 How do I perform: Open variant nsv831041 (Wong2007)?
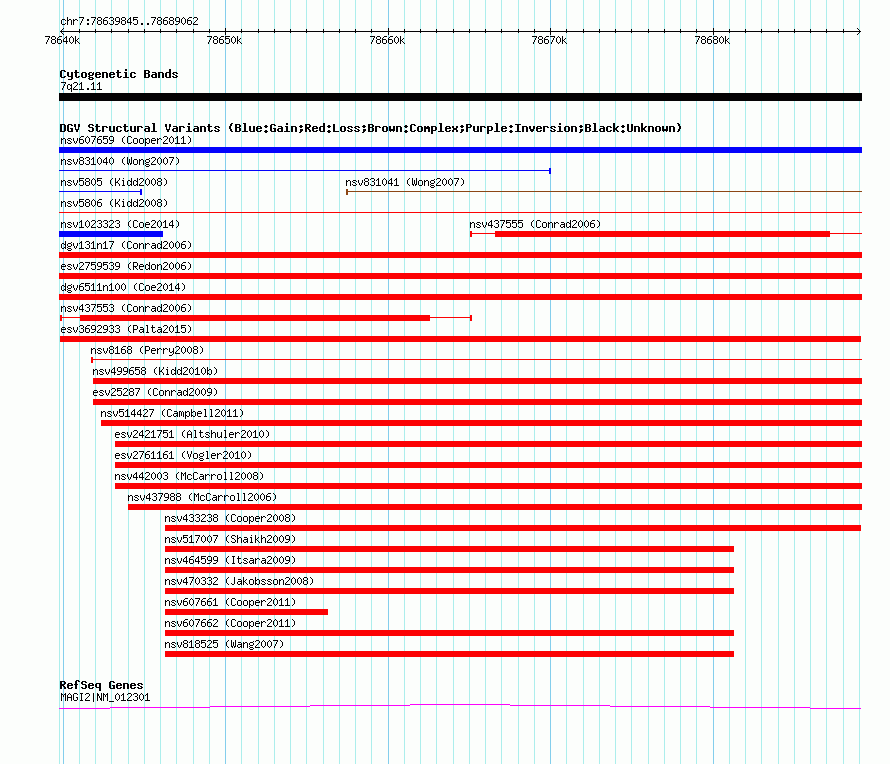(405, 182)
